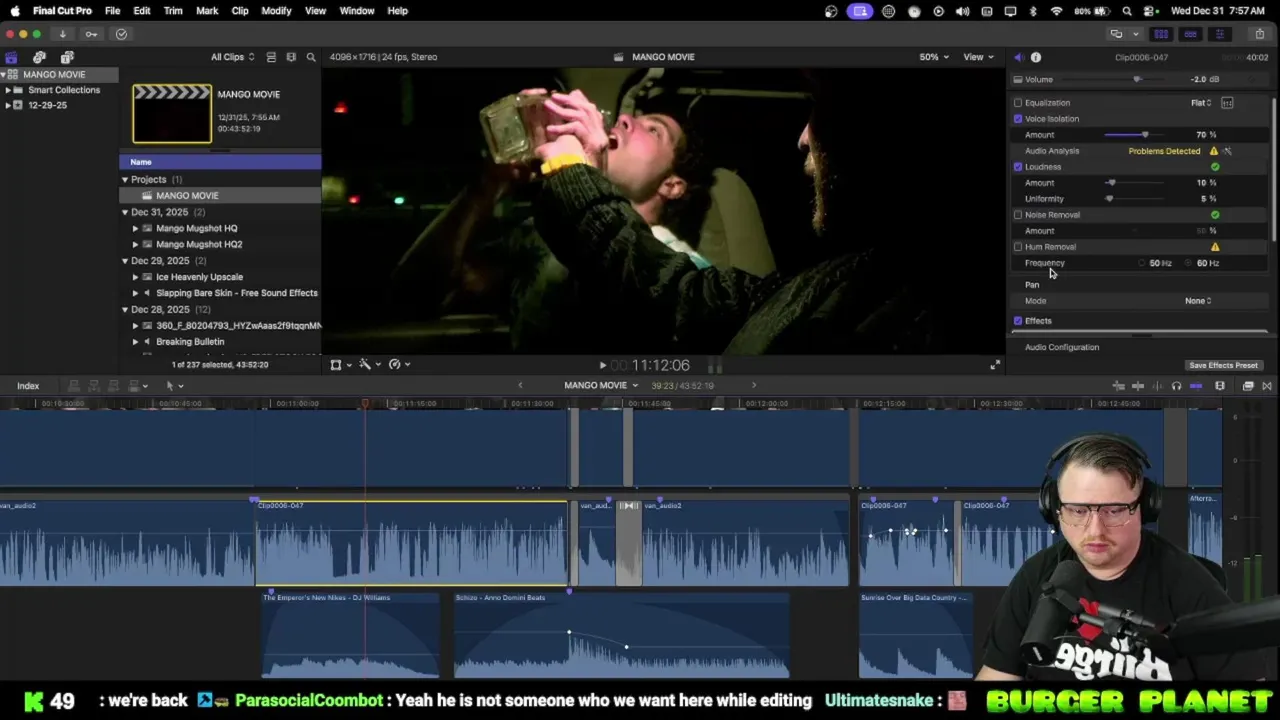Open the timeline Select tool dropdown
The width and height of the screenshot is (1280, 720).
click(174, 386)
